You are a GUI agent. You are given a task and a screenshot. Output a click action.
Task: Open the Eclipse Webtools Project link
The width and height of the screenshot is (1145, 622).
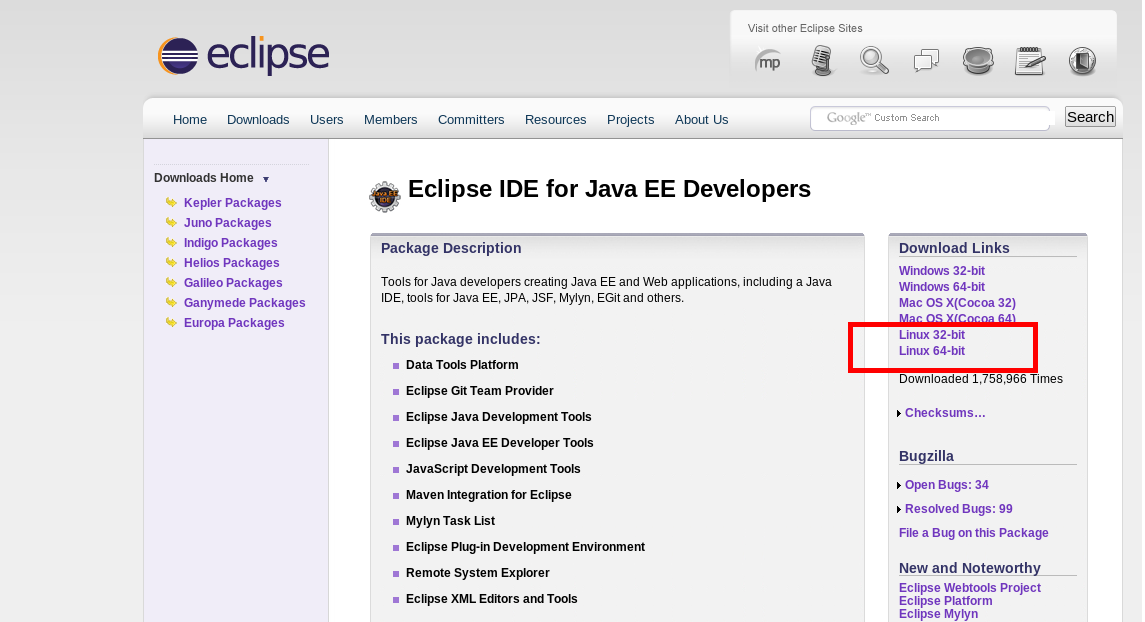[970, 588]
